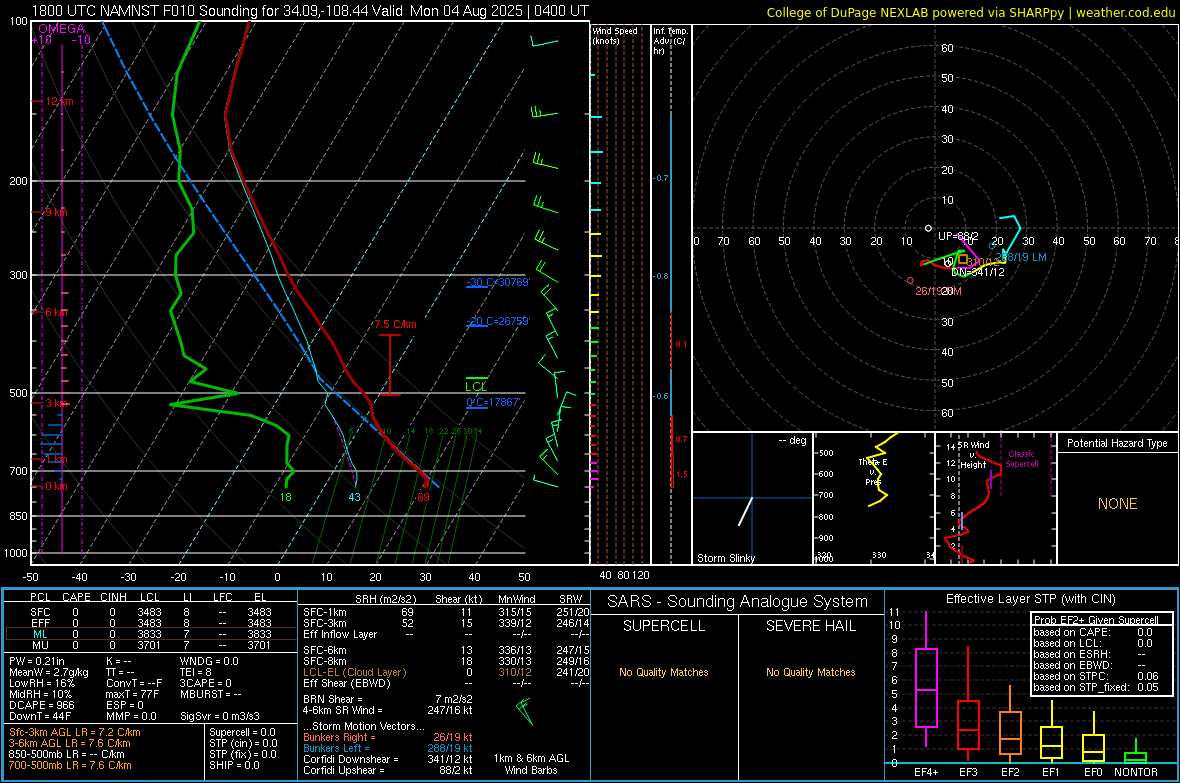Screen dimensions: 1180x783
Task: Click the DN=341/12 label on the hodograph
Action: click(978, 272)
